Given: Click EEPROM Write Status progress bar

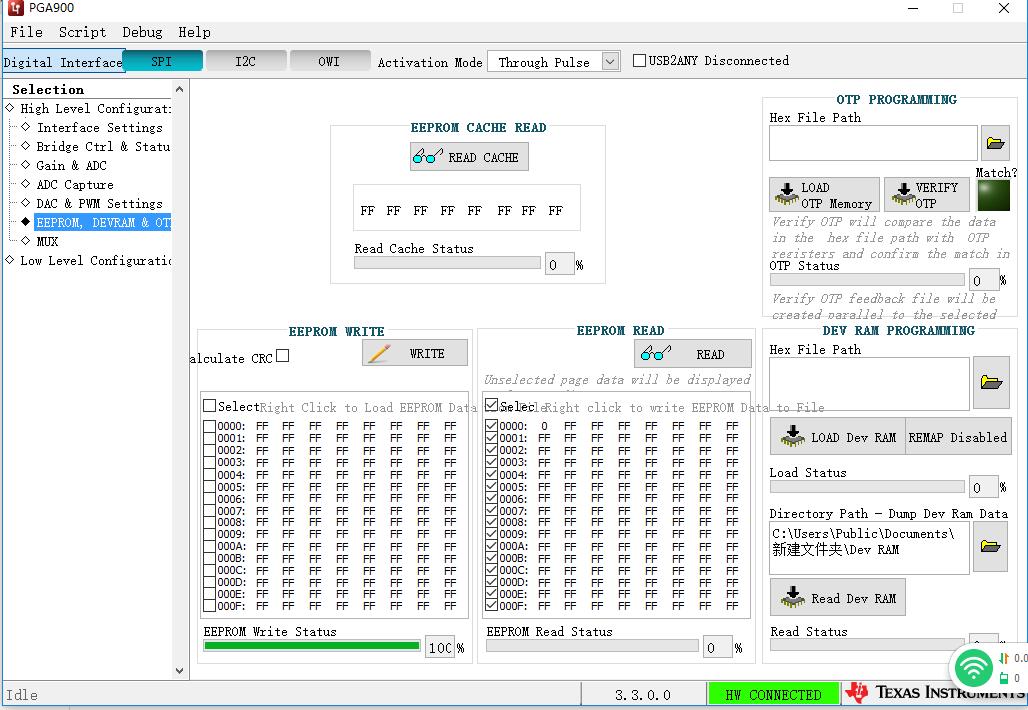Looking at the screenshot, I should (x=311, y=646).
